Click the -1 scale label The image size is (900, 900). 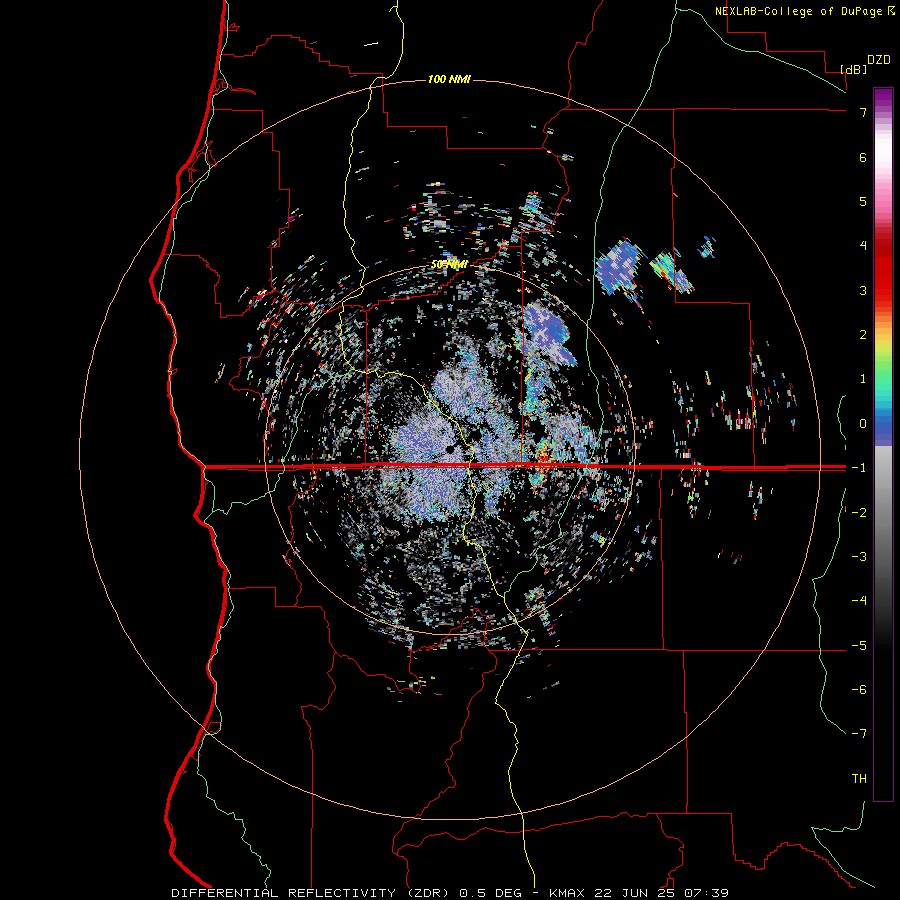(x=859, y=468)
